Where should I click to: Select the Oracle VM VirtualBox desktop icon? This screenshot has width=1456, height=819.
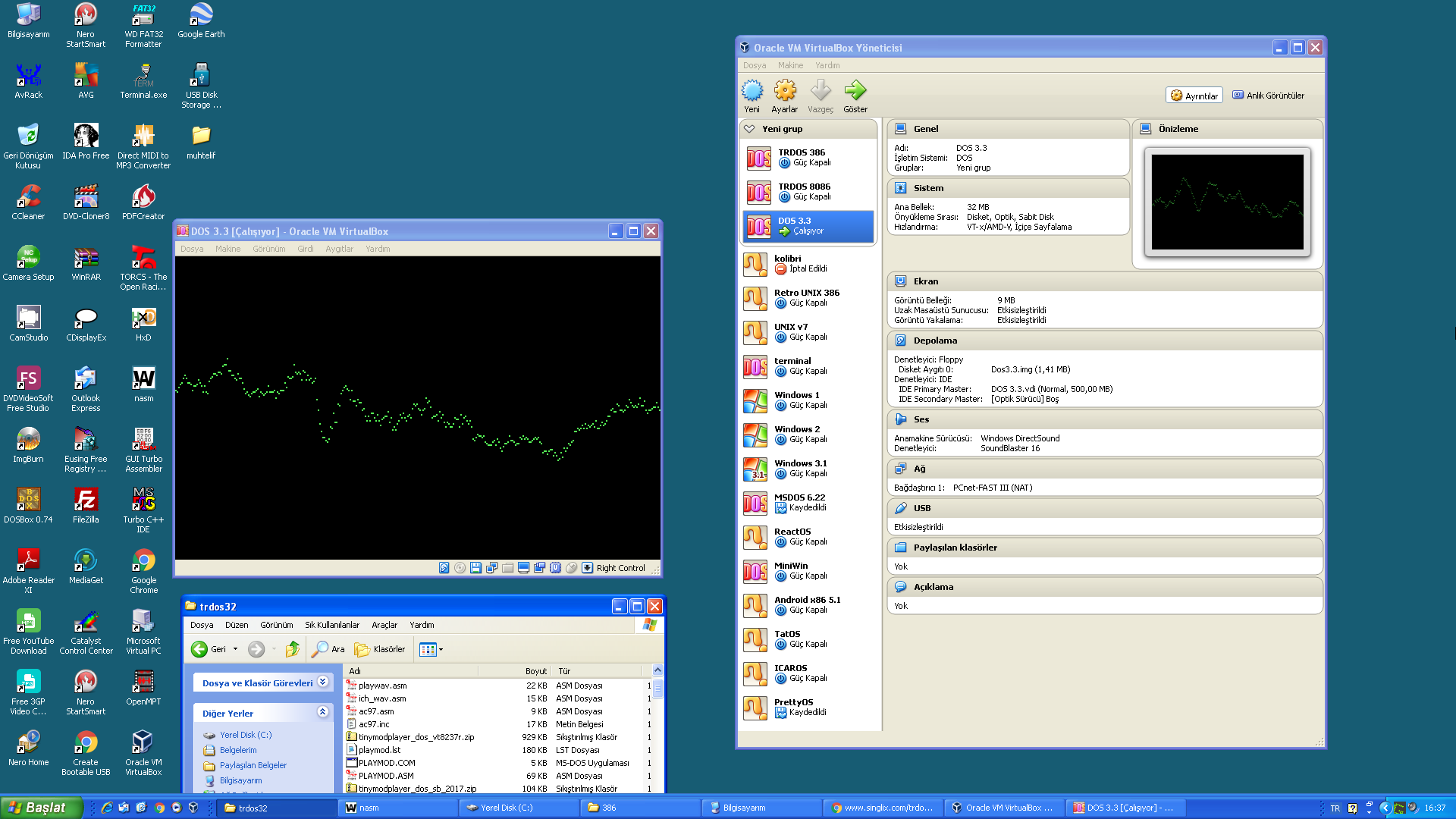pos(143,753)
